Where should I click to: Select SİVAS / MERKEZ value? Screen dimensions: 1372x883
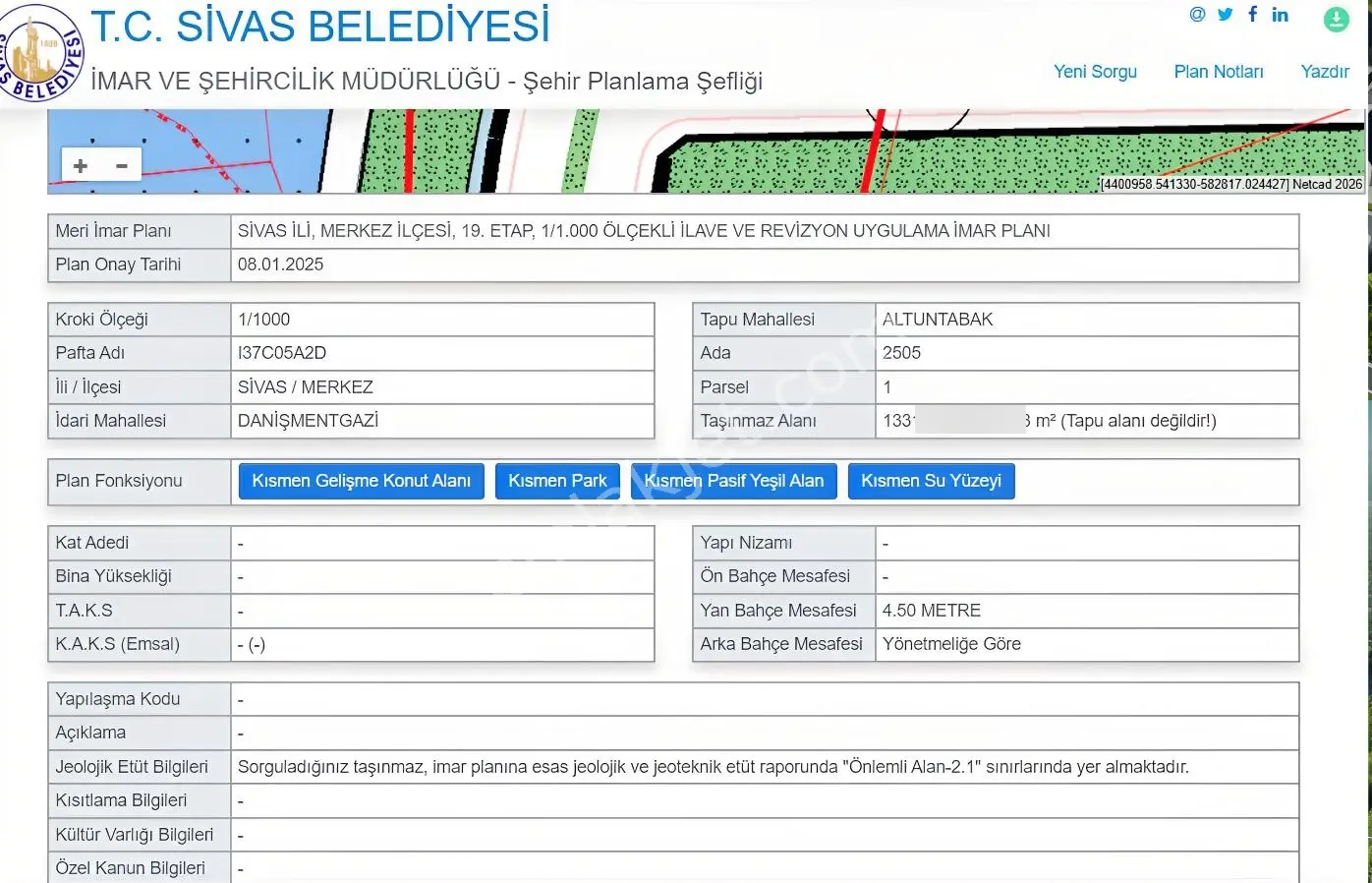[306, 387]
